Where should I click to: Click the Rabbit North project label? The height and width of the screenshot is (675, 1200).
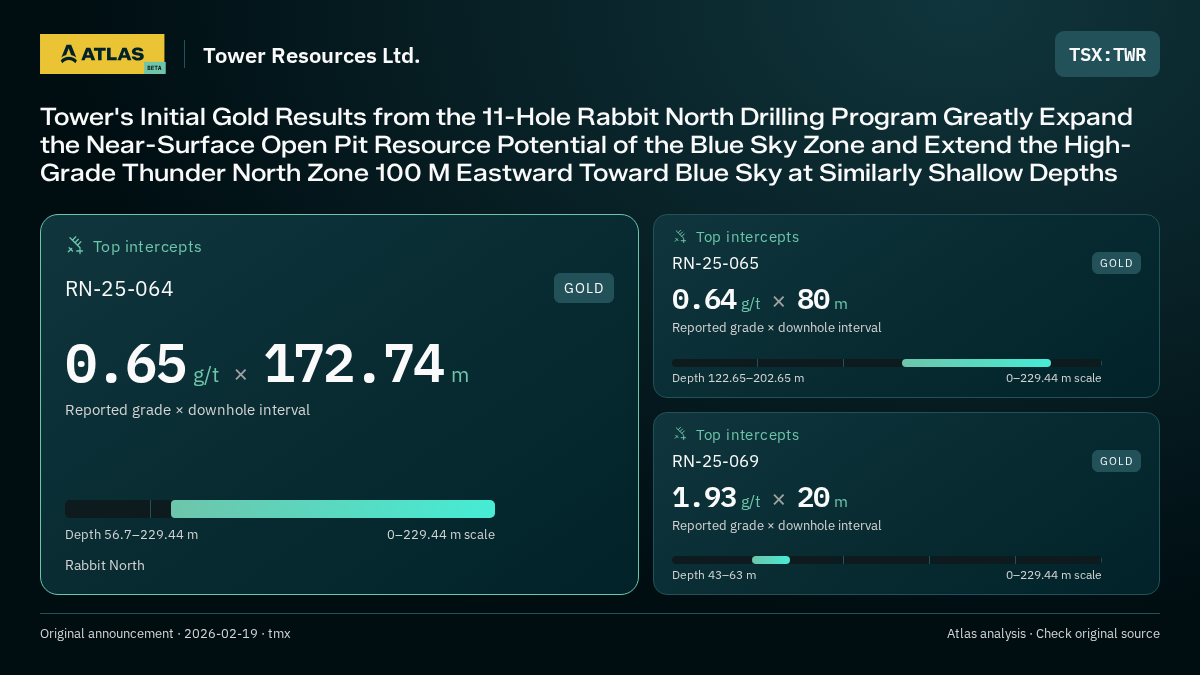[105, 565]
